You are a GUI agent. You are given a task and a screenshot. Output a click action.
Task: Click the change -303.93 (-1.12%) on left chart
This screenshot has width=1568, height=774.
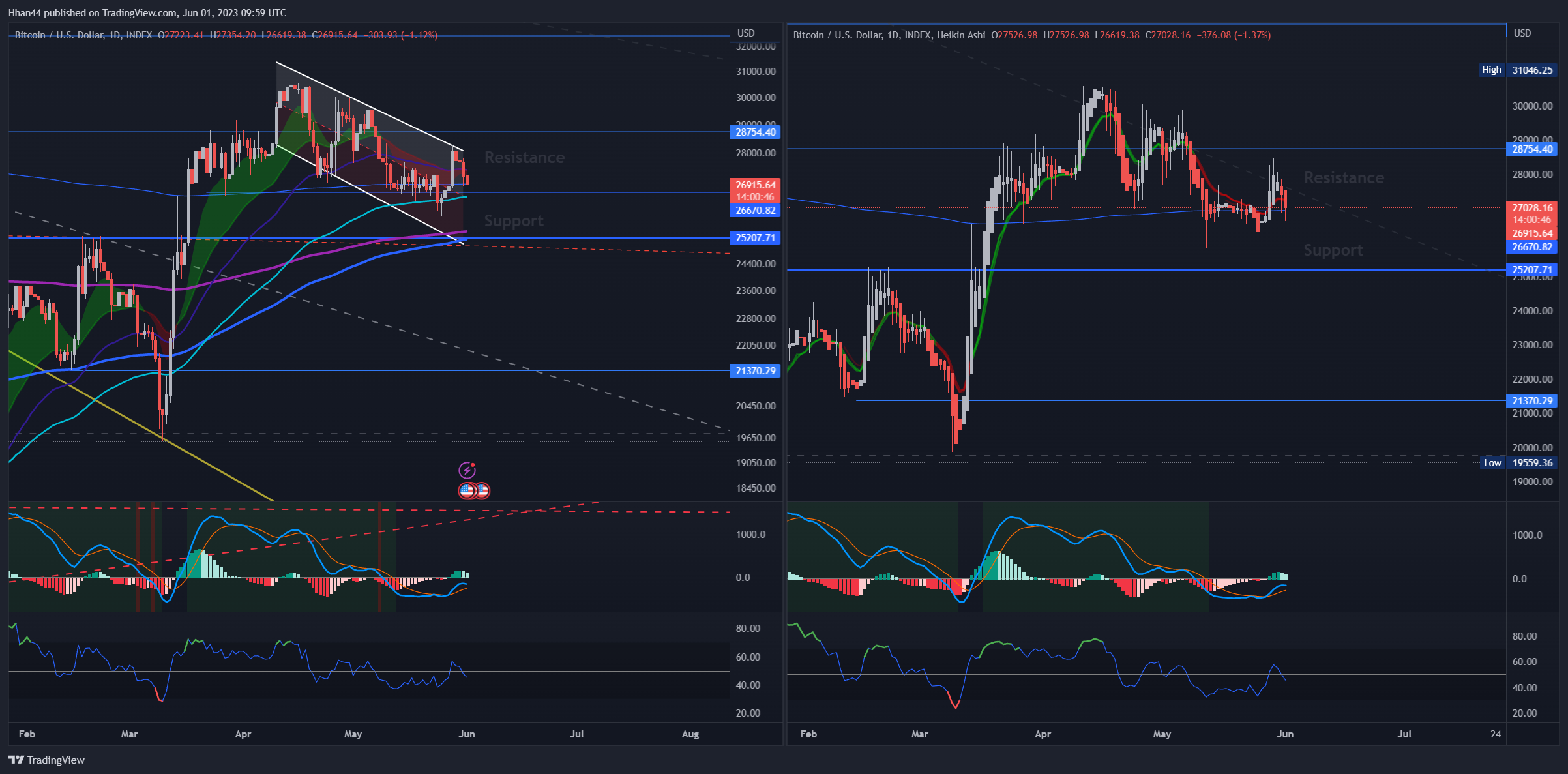point(400,35)
